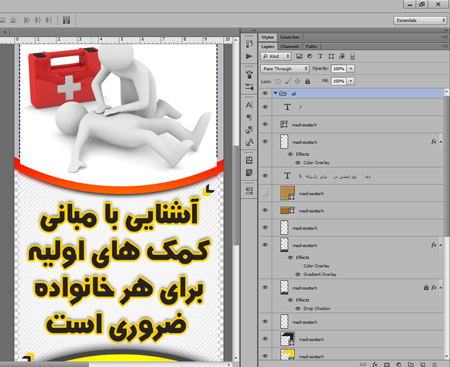
Task: Switch to the Paths tab
Action: (311, 46)
